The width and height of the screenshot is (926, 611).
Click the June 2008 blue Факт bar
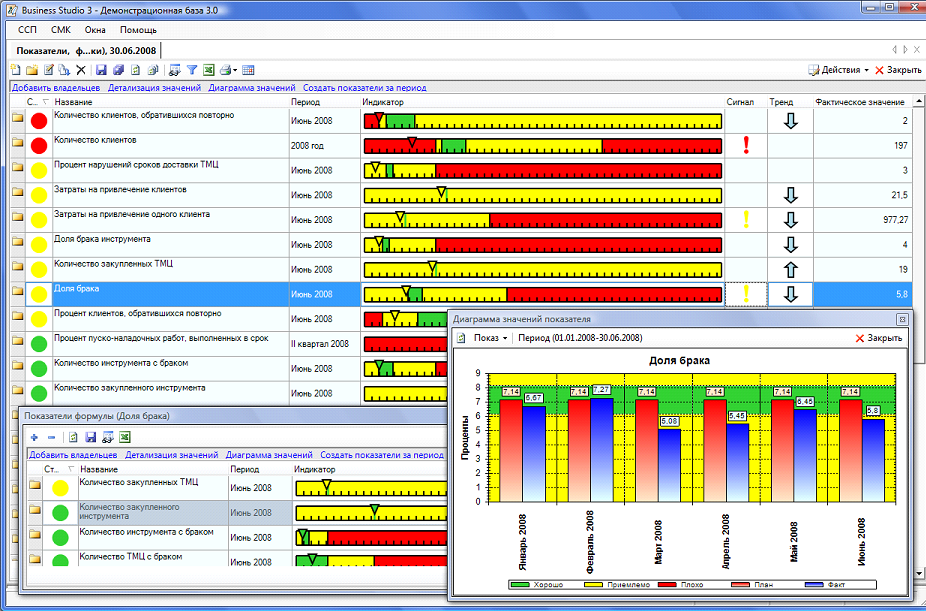873,460
